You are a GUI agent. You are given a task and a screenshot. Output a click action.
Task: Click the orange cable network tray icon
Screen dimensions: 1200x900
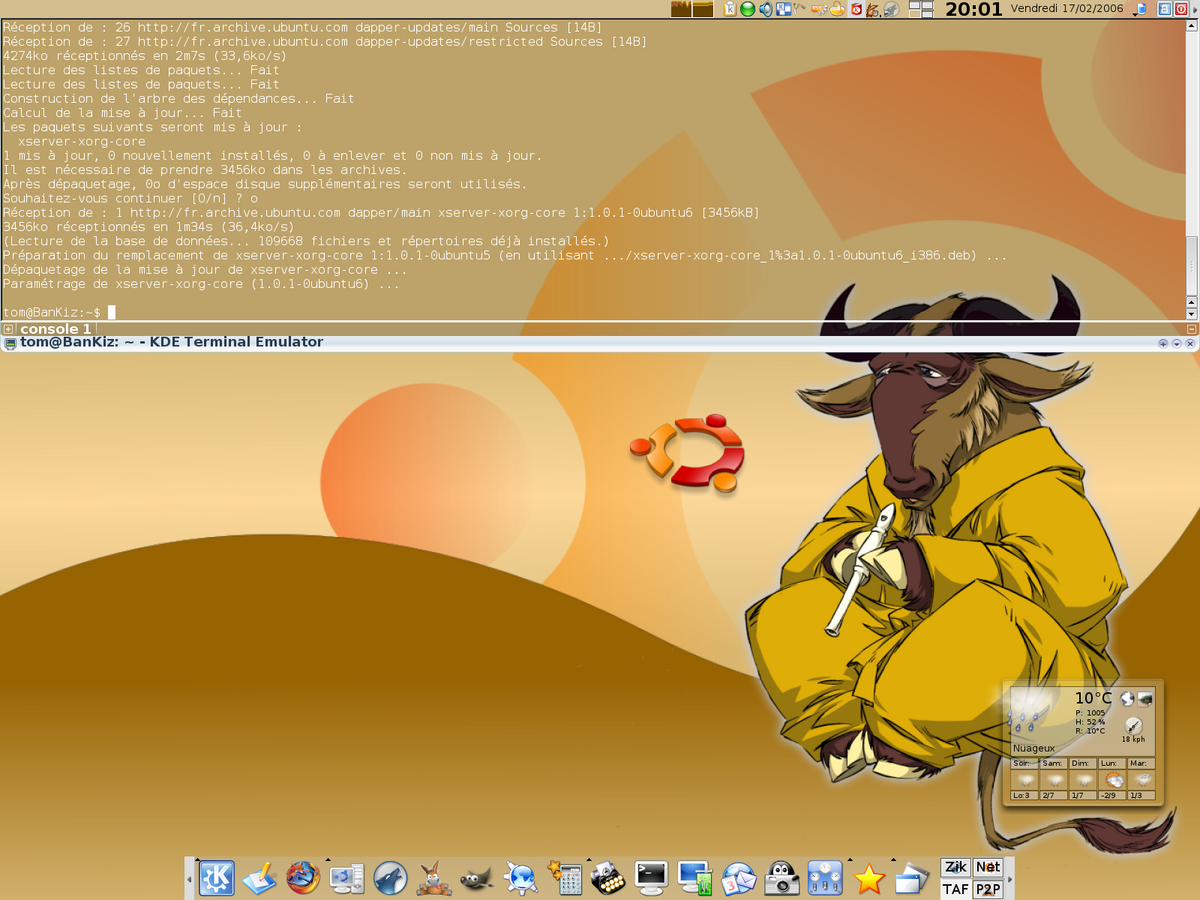coord(820,10)
